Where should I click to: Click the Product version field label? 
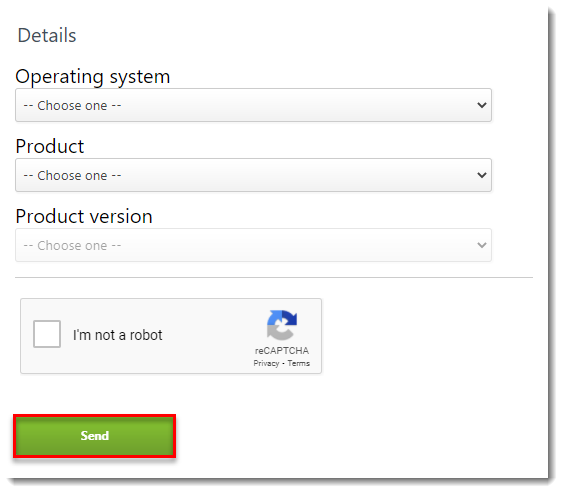(84, 216)
